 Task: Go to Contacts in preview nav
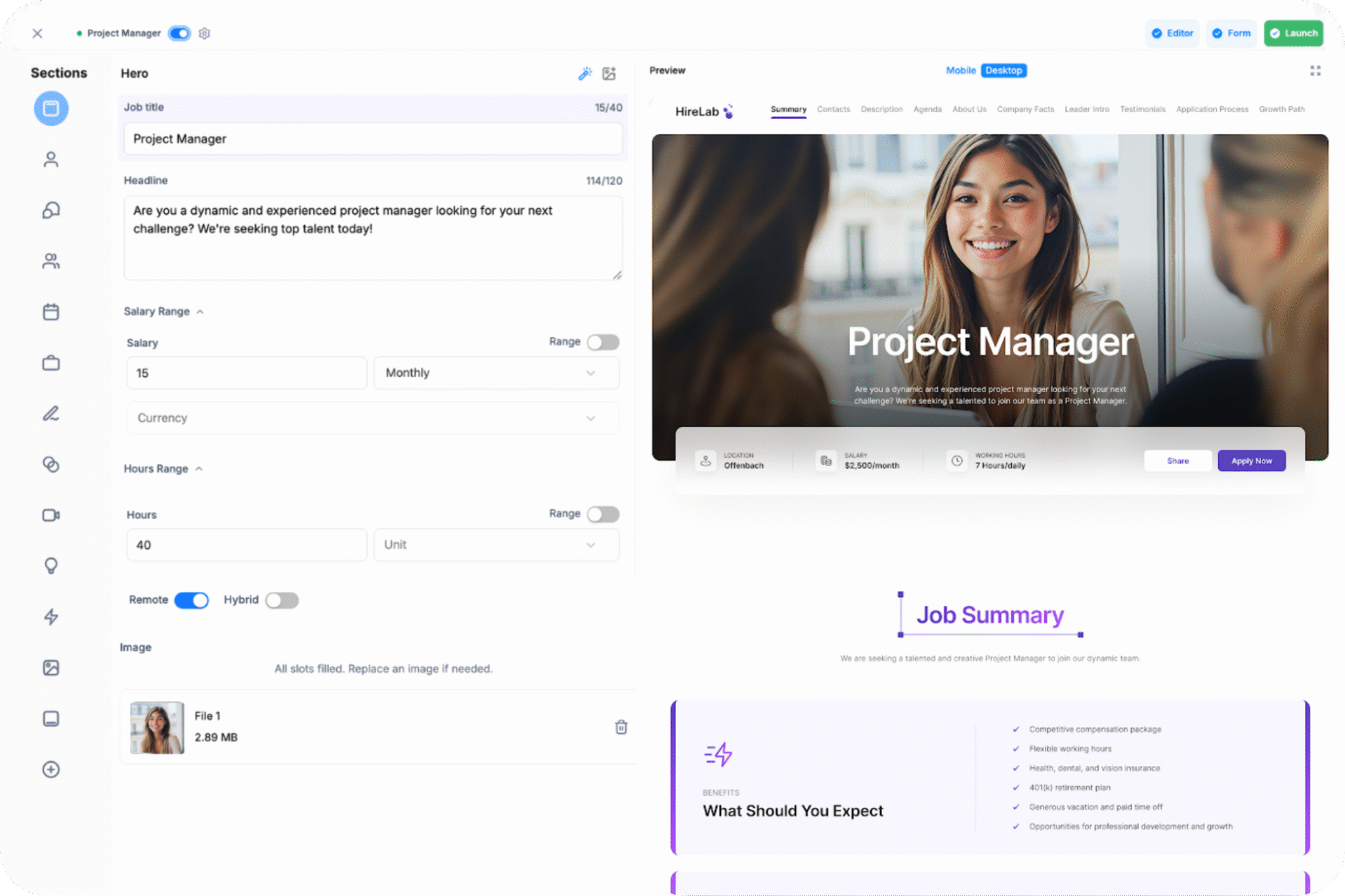point(833,109)
